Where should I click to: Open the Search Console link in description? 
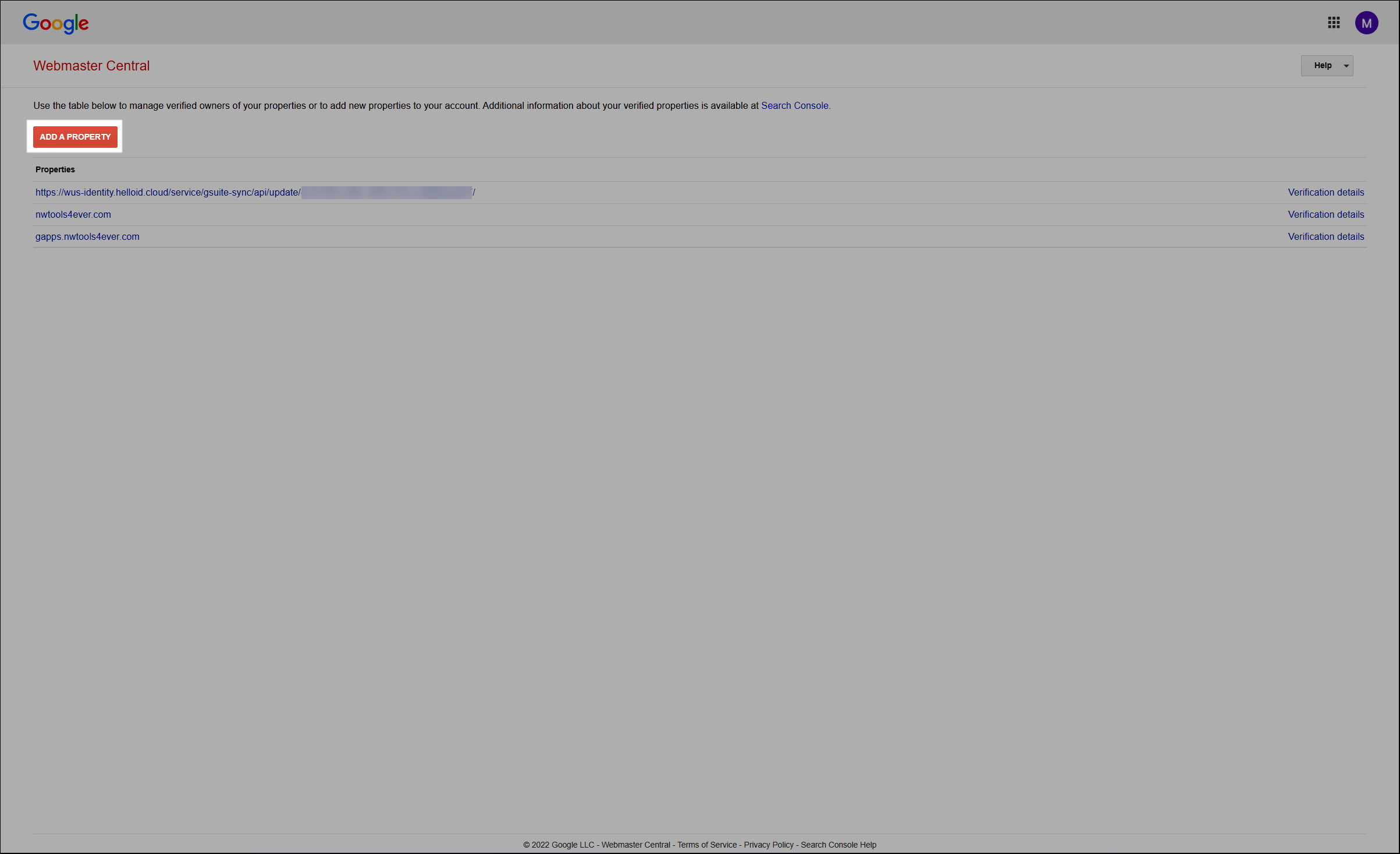click(795, 105)
